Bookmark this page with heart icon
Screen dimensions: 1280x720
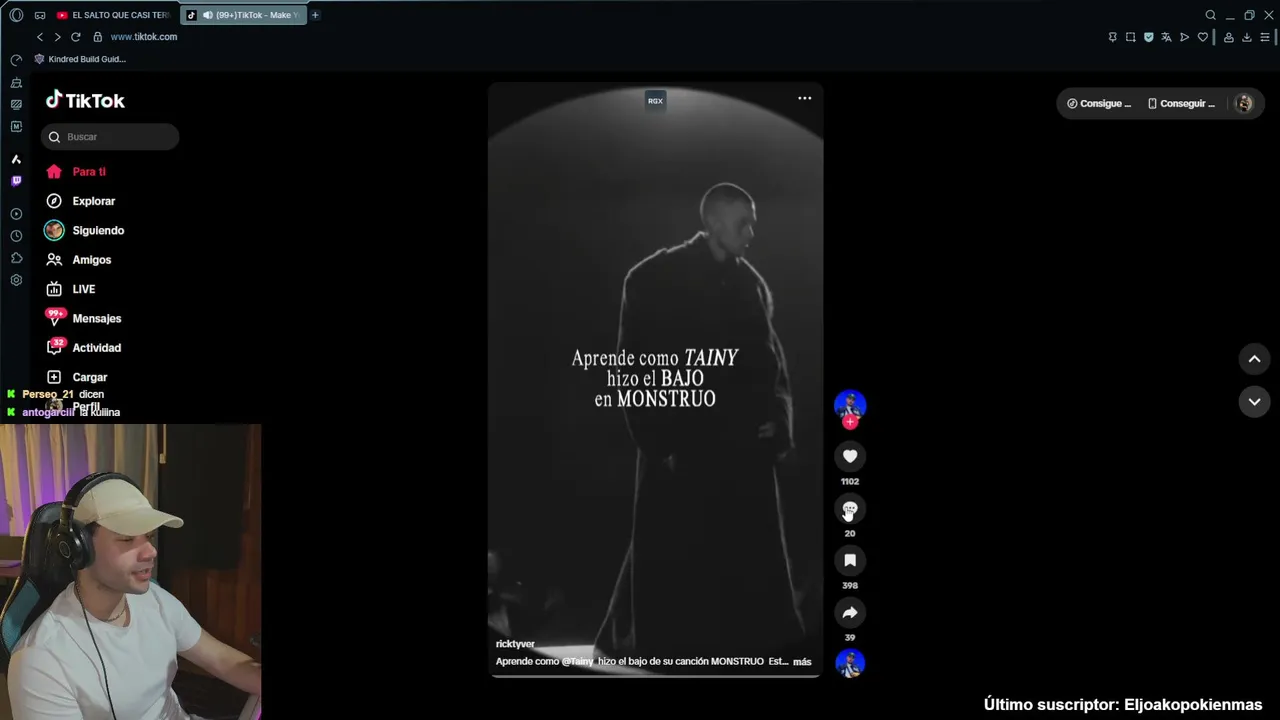tap(1202, 37)
